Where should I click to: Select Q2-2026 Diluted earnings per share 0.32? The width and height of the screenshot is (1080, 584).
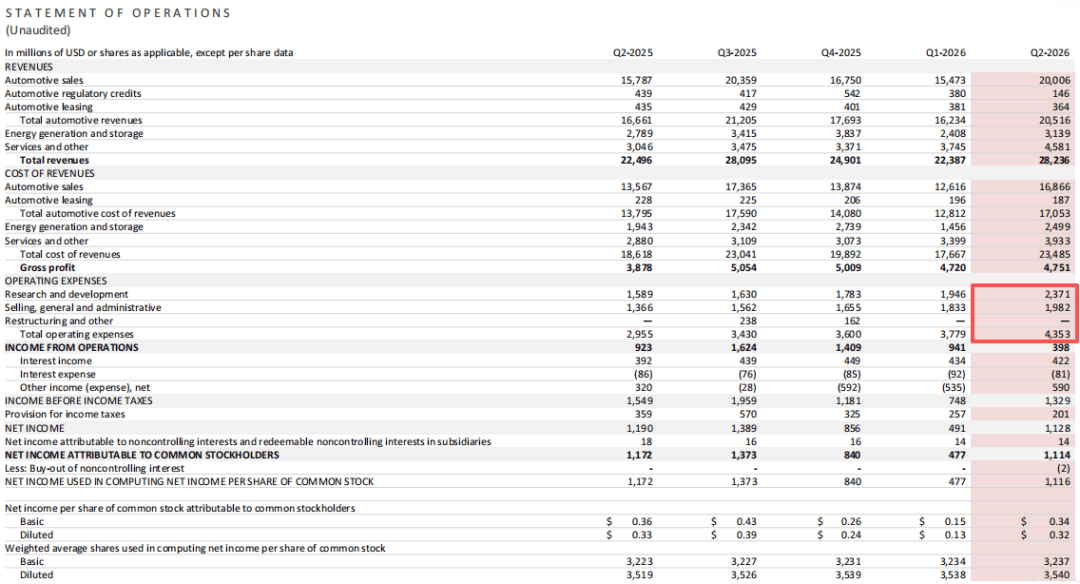[1059, 535]
